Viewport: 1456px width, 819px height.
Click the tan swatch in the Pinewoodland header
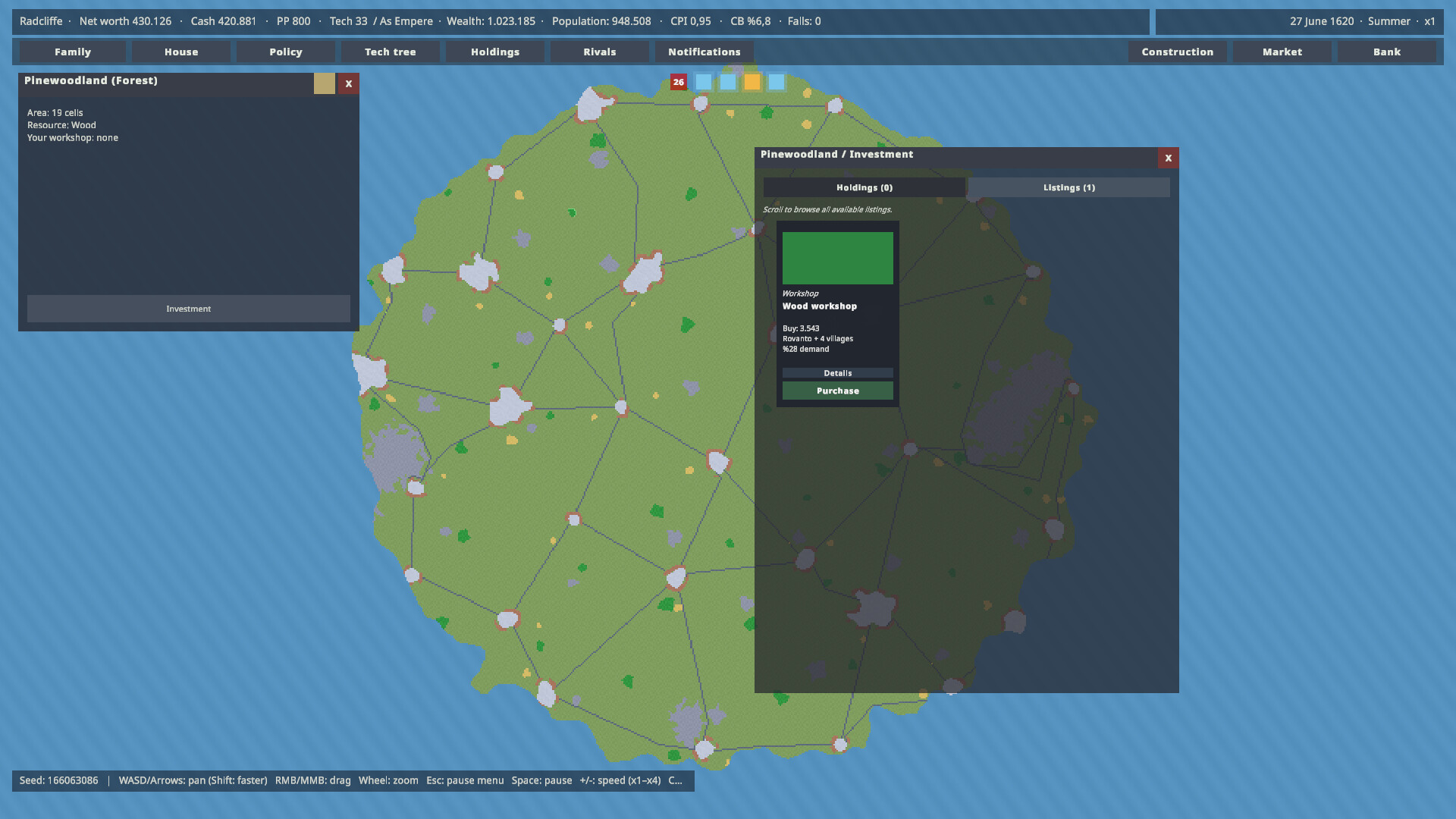pyautogui.click(x=325, y=83)
